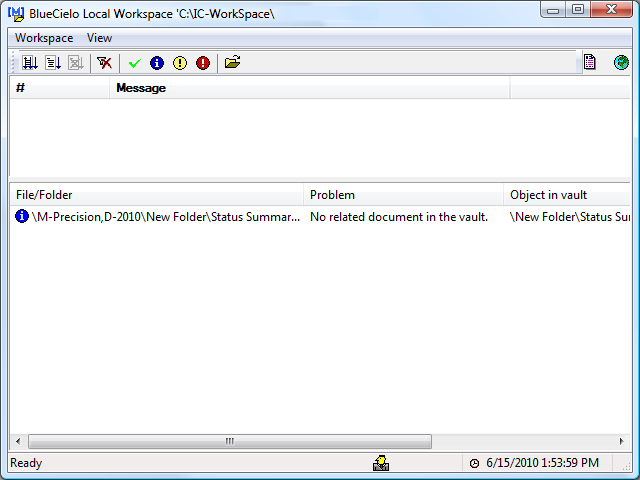Toggle the green checkmark success filter
The image size is (640, 480).
pos(134,63)
